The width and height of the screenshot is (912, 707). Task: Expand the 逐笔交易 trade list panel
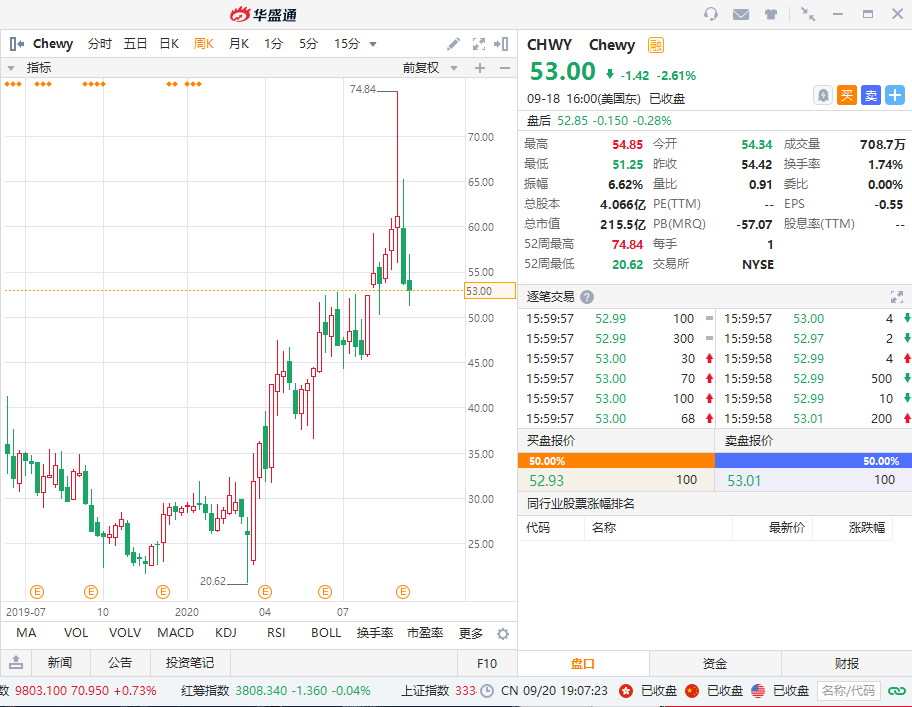(896, 297)
